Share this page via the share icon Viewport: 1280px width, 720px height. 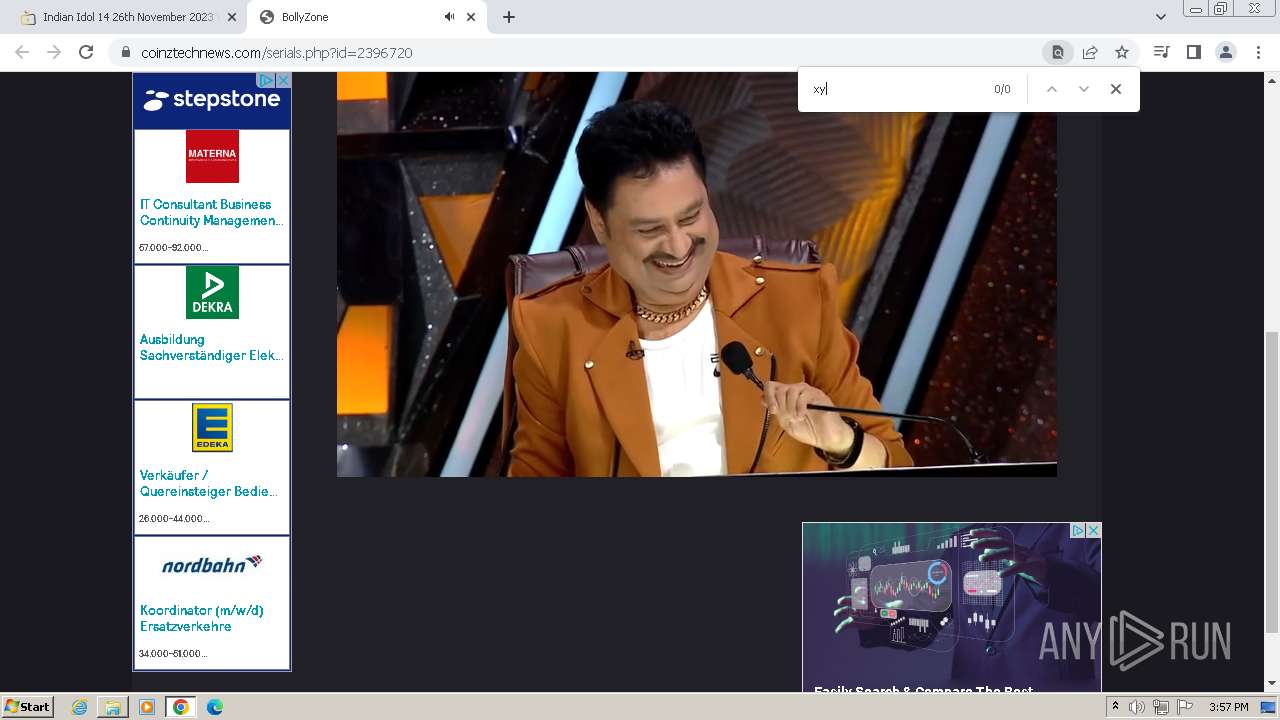[x=1090, y=52]
